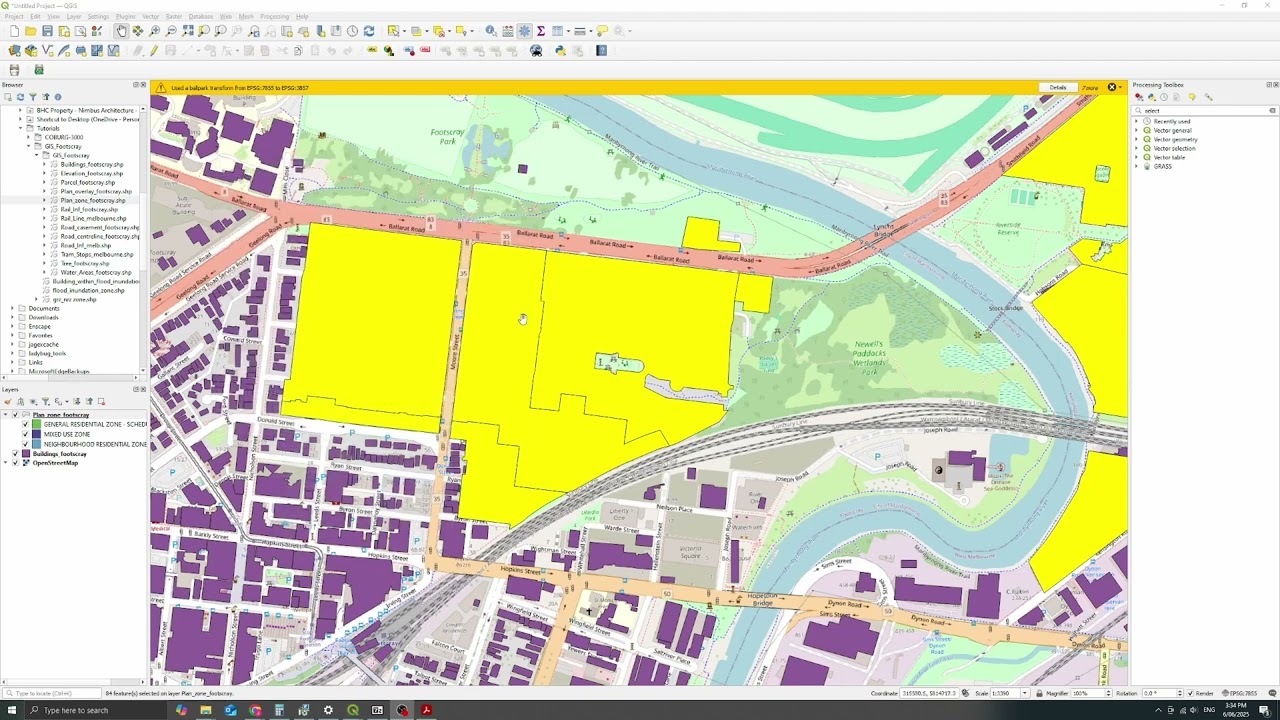The width and height of the screenshot is (1280, 720).
Task: Collapse the Plan_zone_footscray layer legend
Action: pos(5,414)
